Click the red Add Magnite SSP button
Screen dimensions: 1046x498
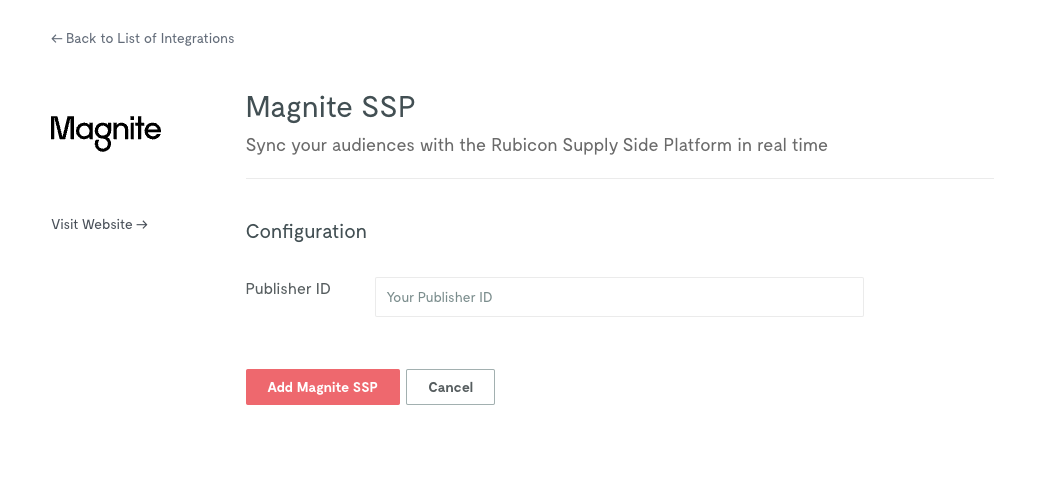pyautogui.click(x=323, y=387)
